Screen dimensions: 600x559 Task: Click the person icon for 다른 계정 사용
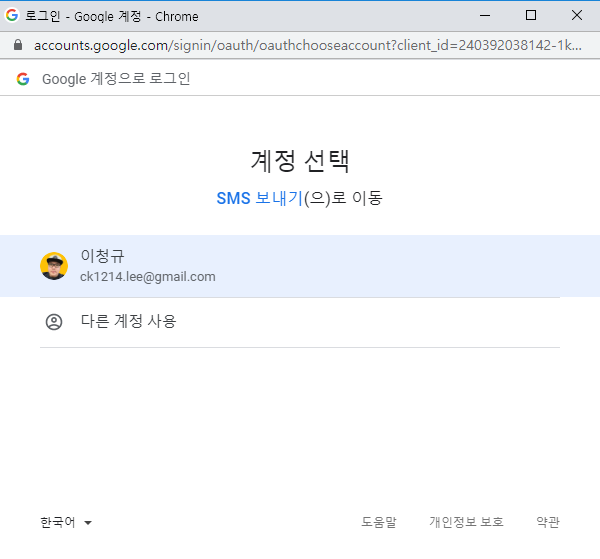coord(54,322)
